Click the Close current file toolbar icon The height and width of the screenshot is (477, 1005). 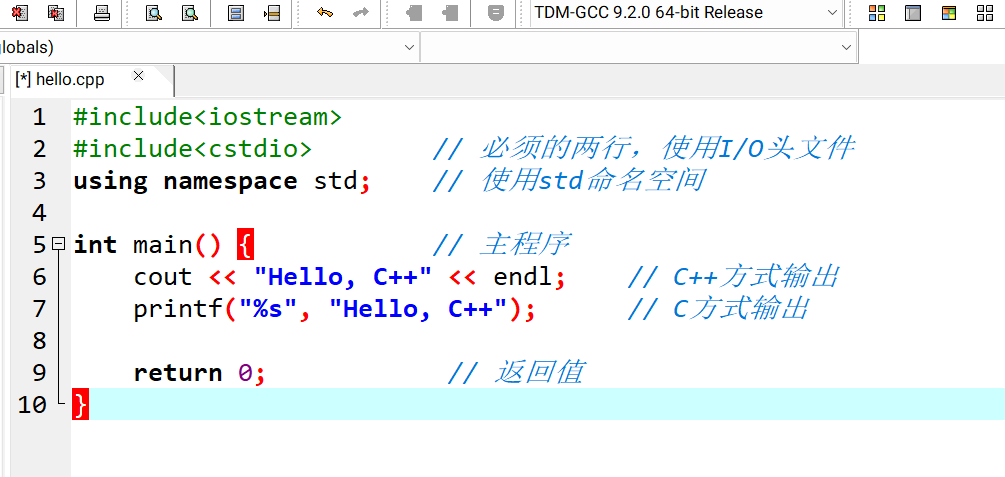coord(20,13)
